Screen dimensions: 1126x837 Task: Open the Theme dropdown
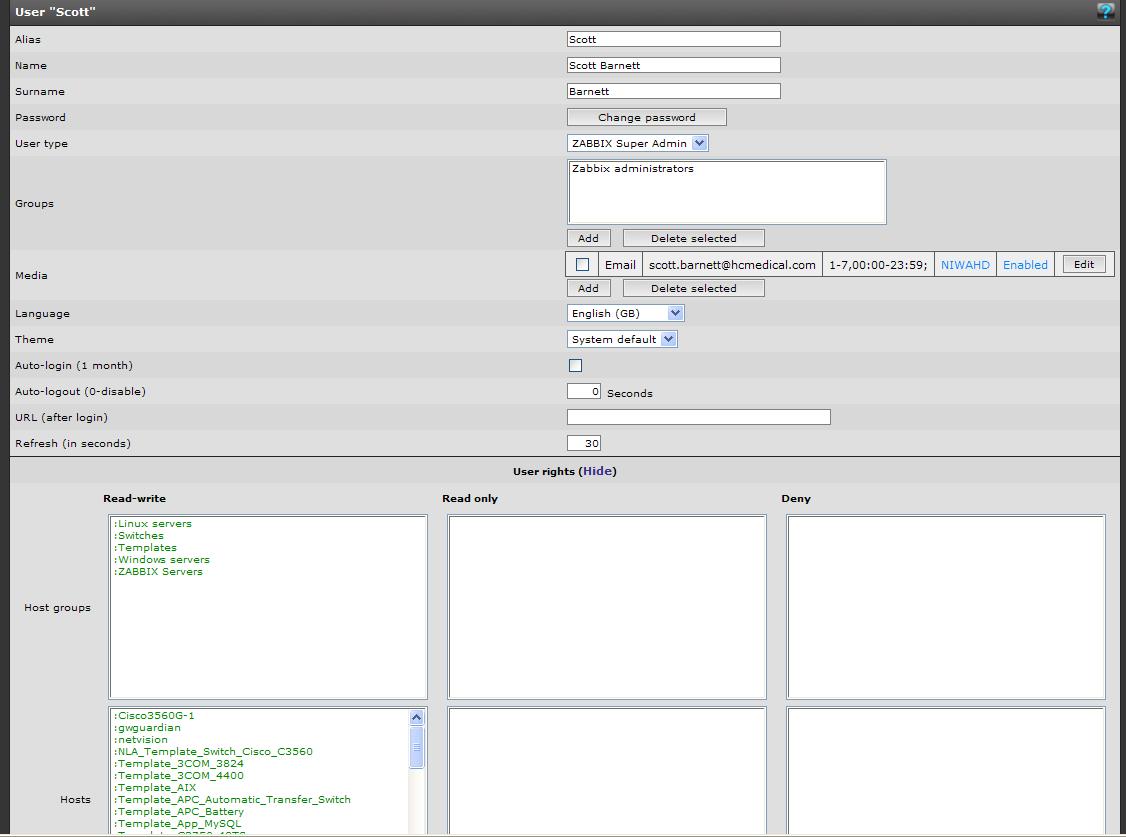click(622, 339)
